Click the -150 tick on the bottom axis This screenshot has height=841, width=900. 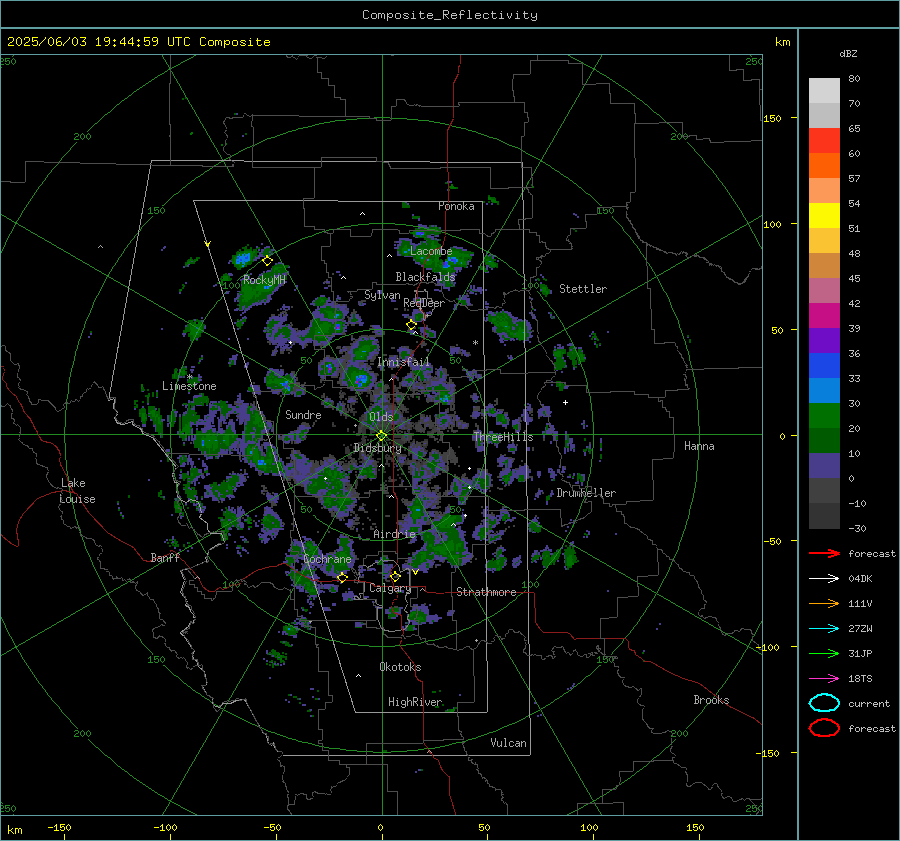tap(59, 827)
